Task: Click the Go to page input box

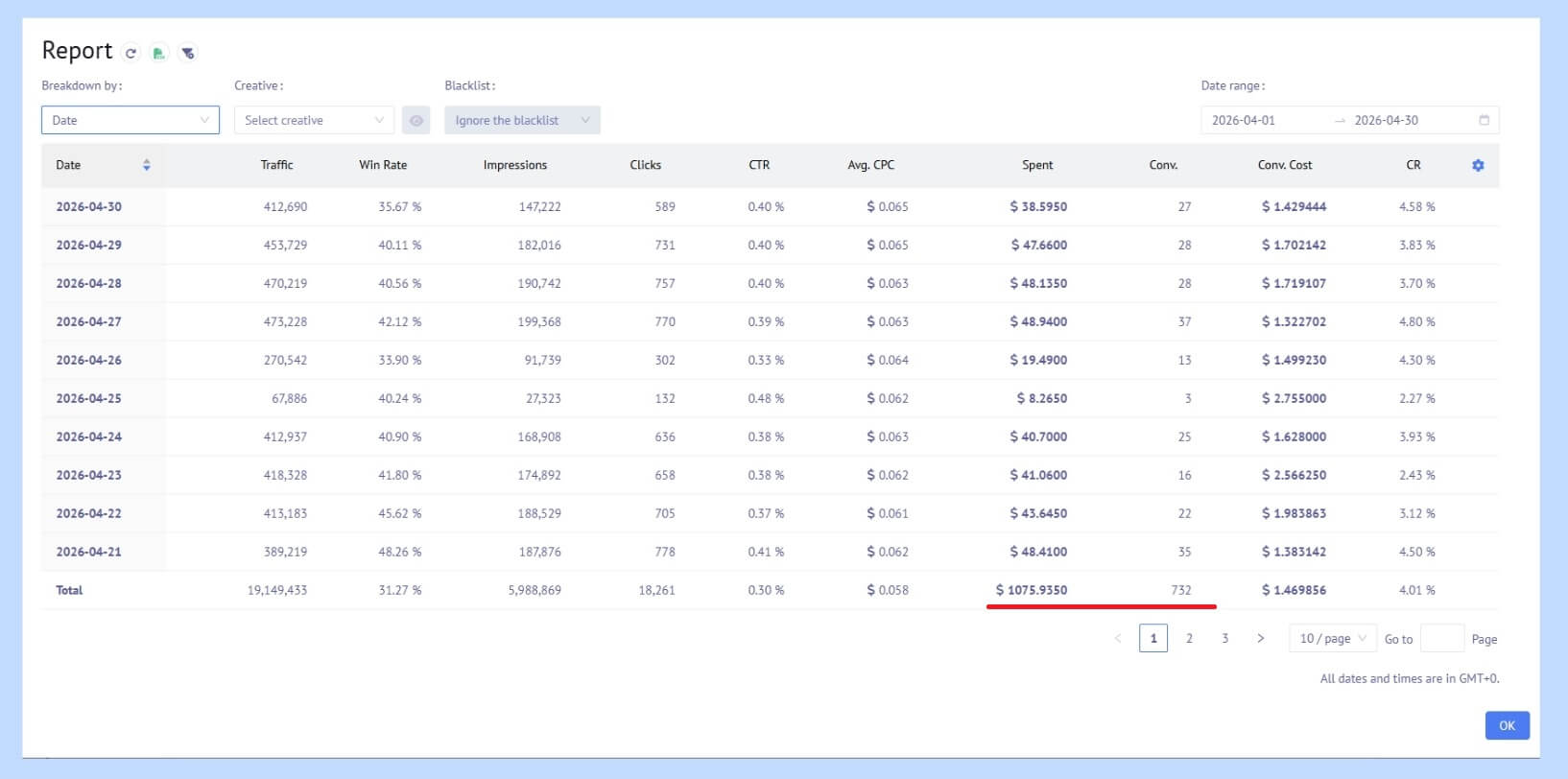Action: pyautogui.click(x=1441, y=638)
